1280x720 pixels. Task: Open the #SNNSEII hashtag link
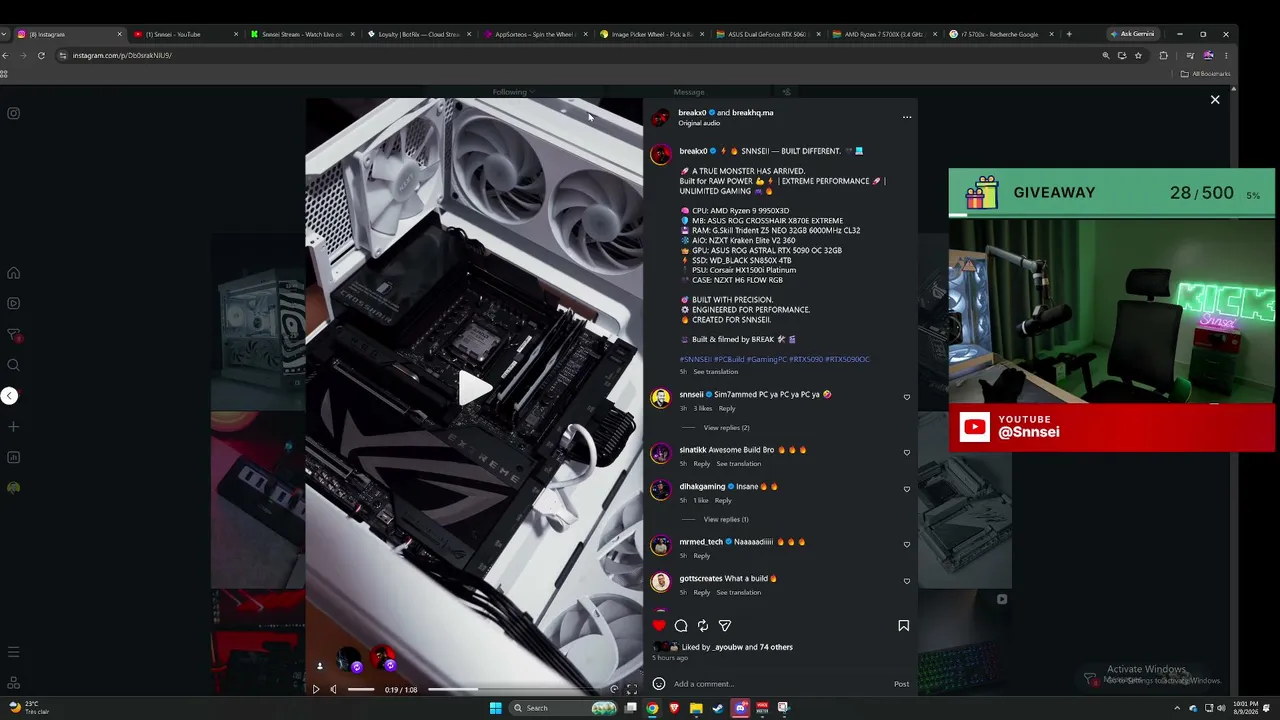[695, 359]
